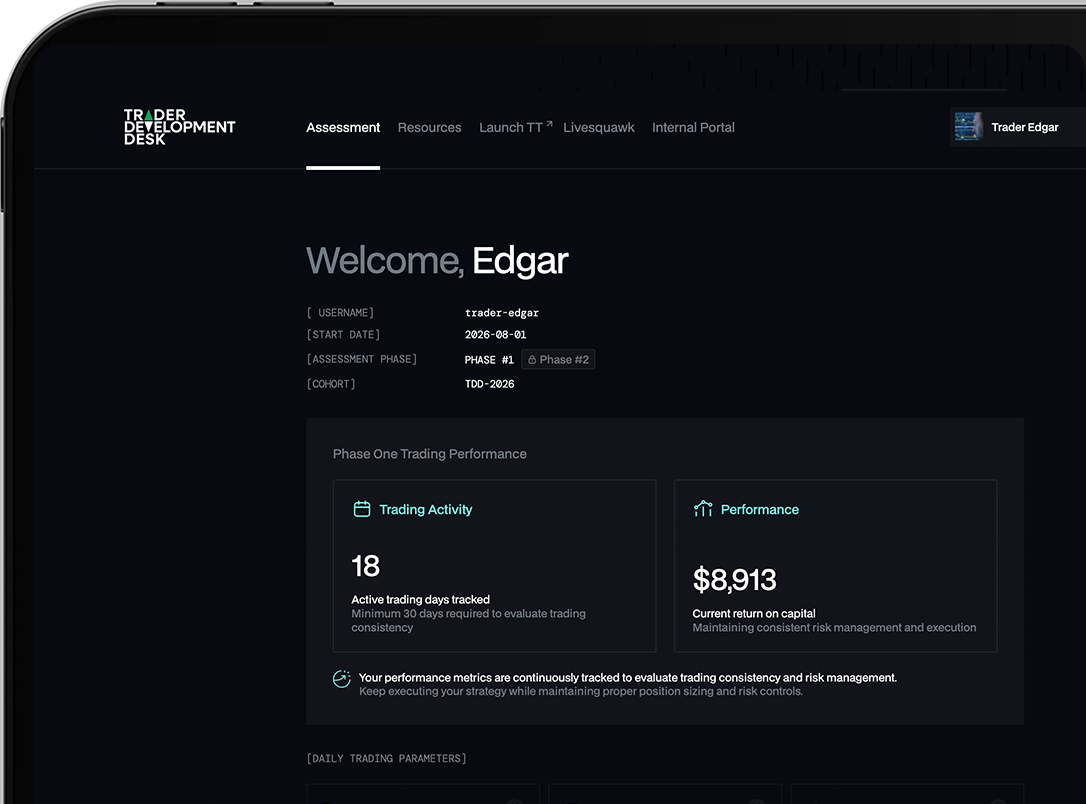Click the 2026-08-01 start date value
The width and height of the screenshot is (1086, 804).
(x=495, y=334)
